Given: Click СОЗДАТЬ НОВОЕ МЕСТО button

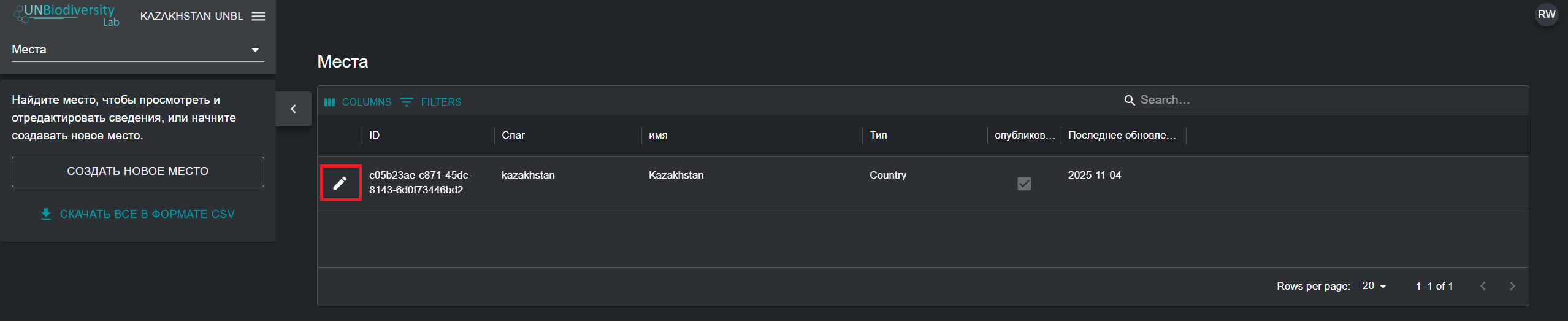Looking at the screenshot, I should [137, 171].
